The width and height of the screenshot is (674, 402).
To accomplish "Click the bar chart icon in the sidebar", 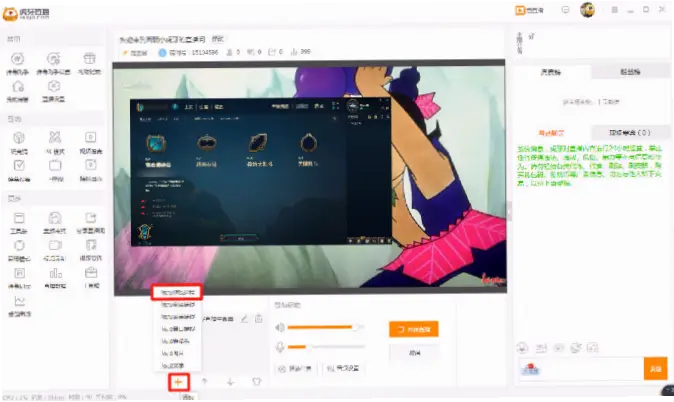I will click(x=55, y=273).
